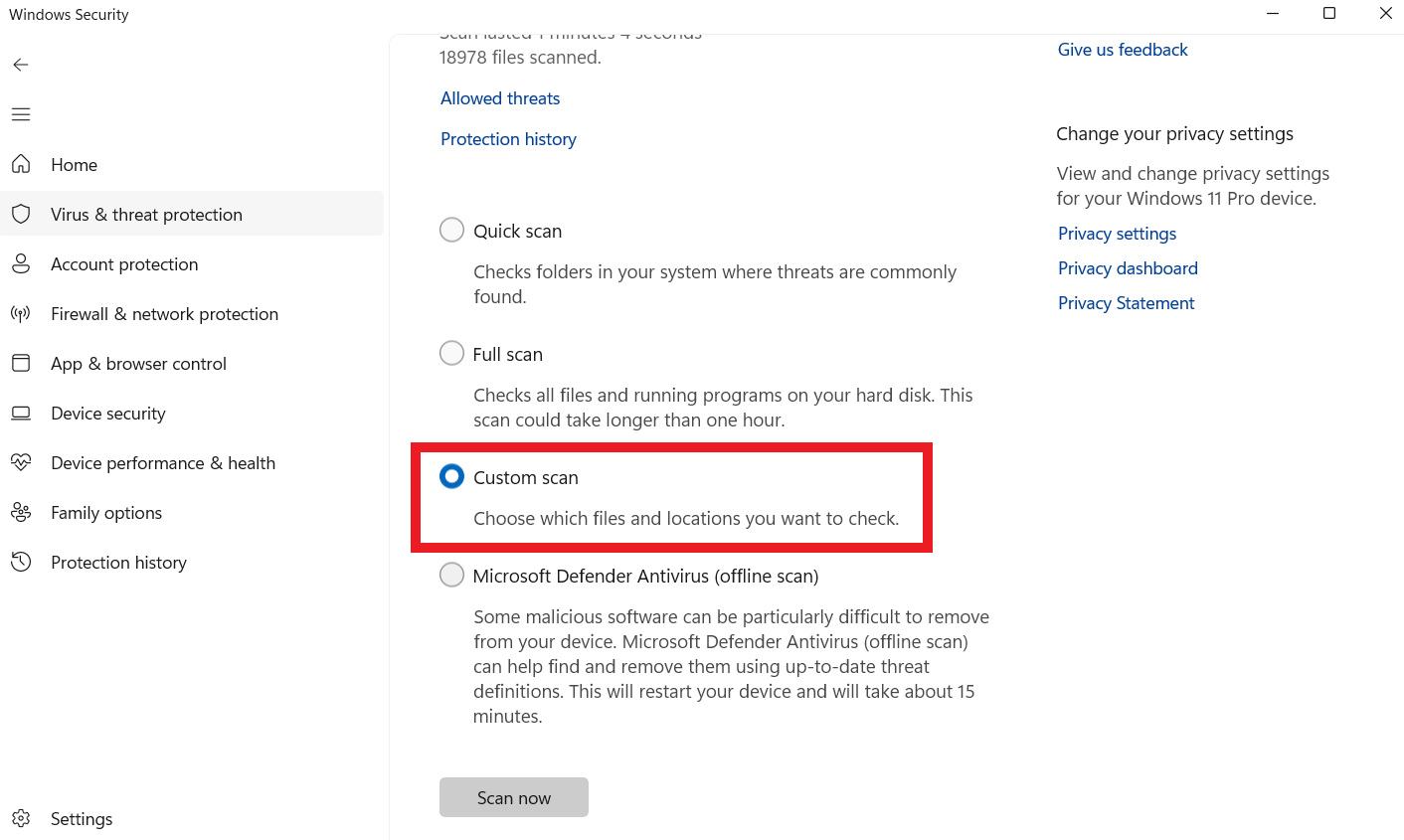Click the Full scan description text
Screen dimensions: 1404x840
coord(723,408)
